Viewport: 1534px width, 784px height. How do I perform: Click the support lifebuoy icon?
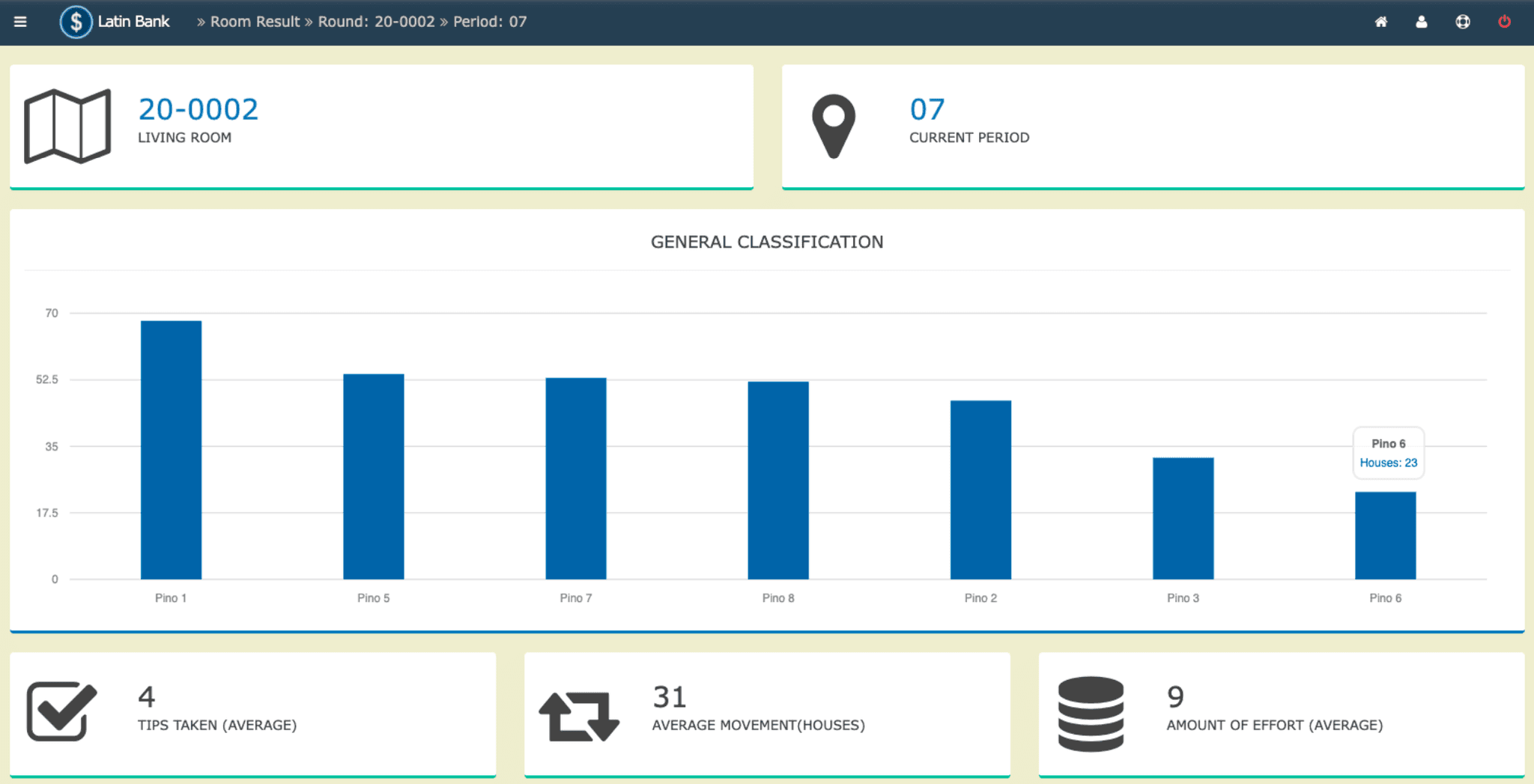point(1462,22)
